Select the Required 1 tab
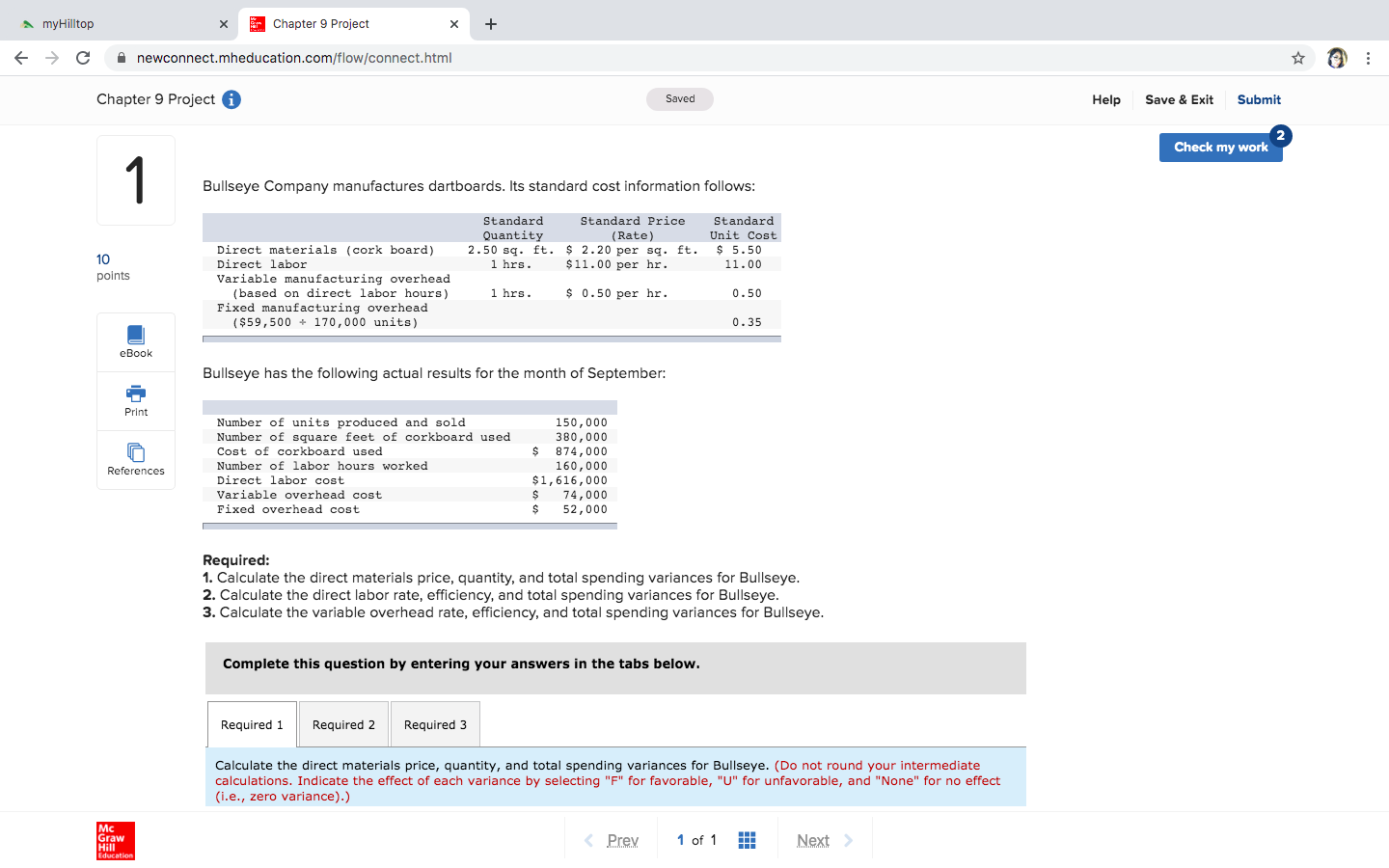This screenshot has height=868, width=1389. pyautogui.click(x=252, y=724)
